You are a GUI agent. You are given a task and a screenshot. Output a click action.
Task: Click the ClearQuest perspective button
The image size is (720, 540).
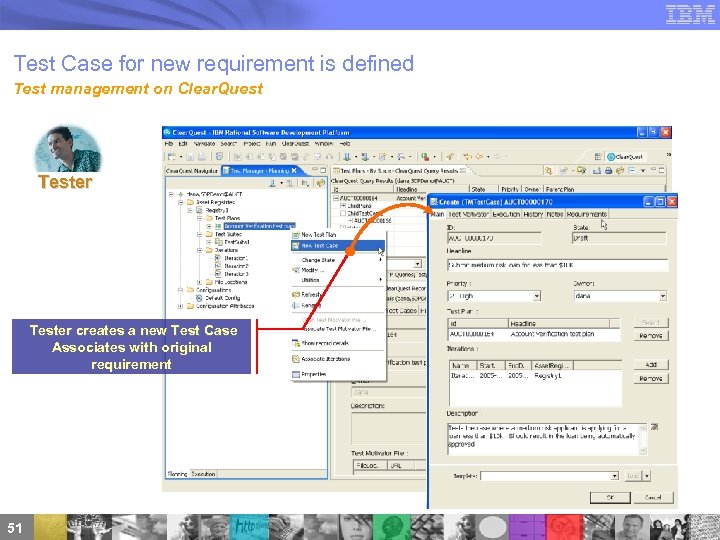click(625, 157)
